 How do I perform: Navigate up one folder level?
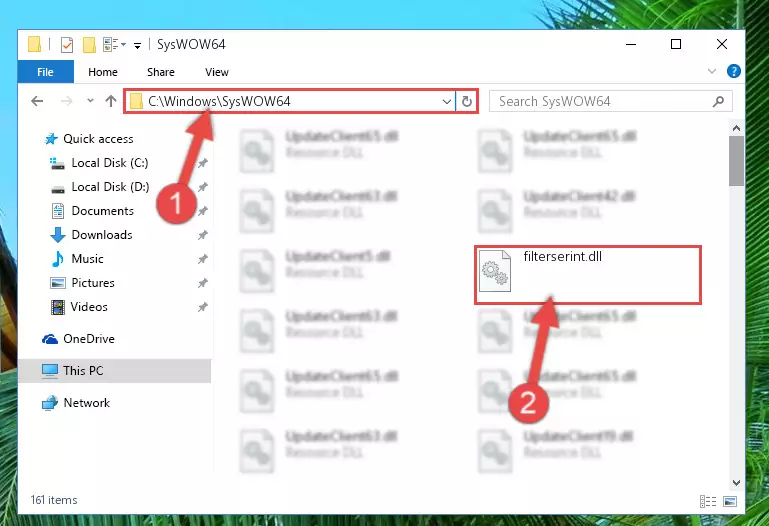(x=111, y=101)
